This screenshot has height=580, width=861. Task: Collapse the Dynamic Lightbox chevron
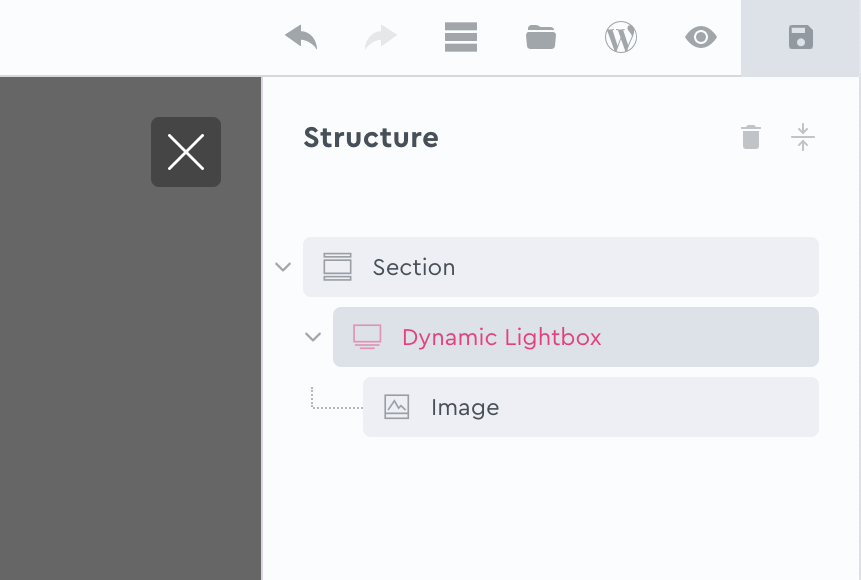(x=313, y=337)
